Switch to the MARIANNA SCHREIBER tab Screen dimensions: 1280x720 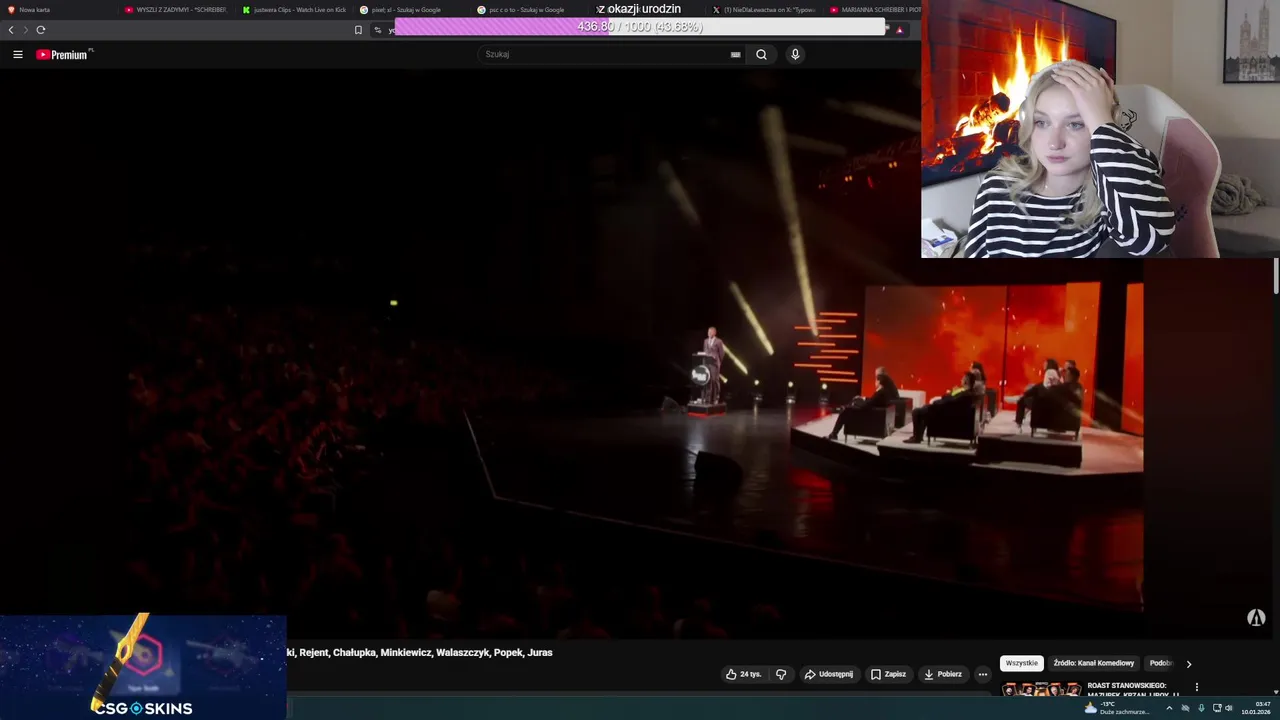click(x=875, y=9)
